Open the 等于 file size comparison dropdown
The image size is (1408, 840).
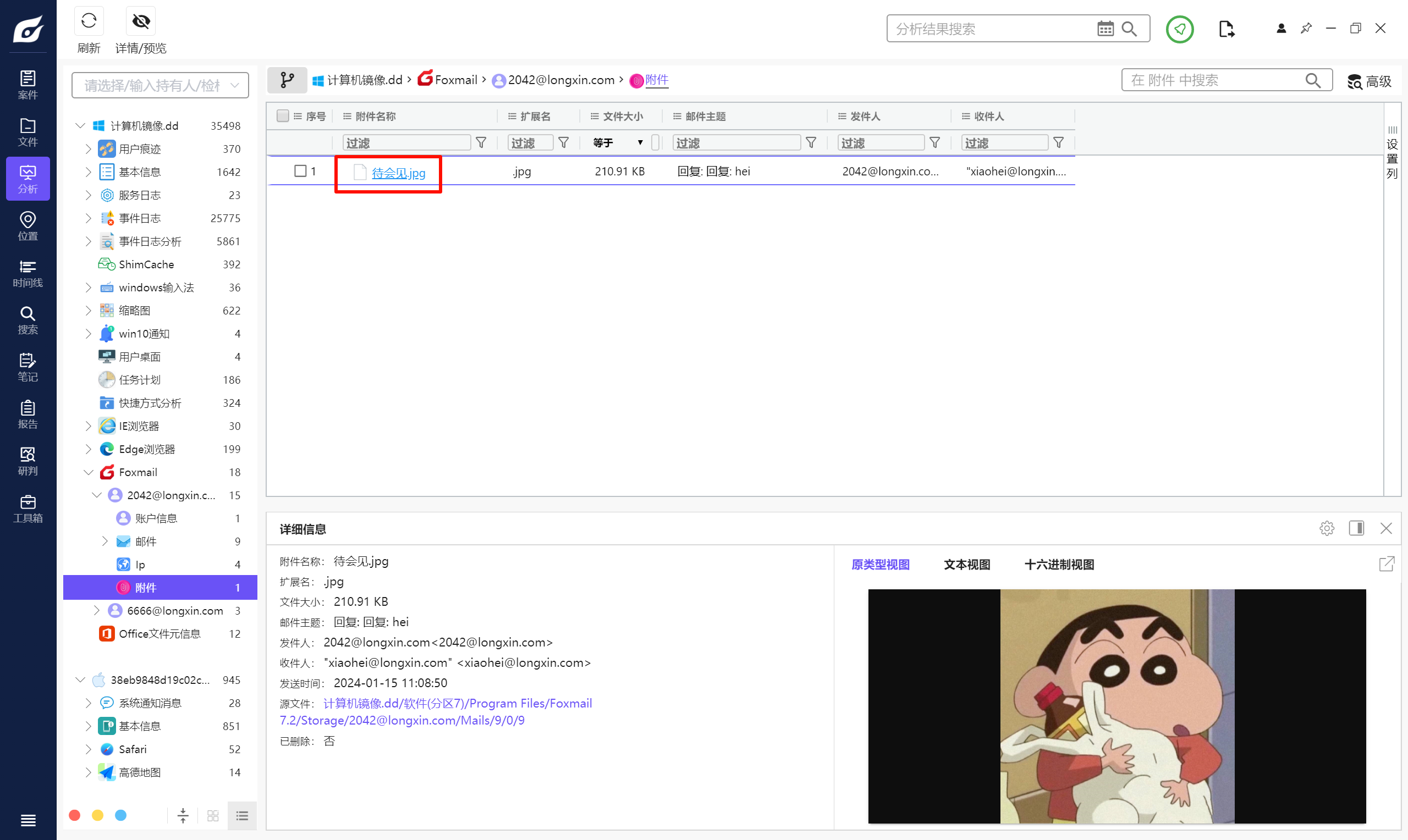(618, 142)
